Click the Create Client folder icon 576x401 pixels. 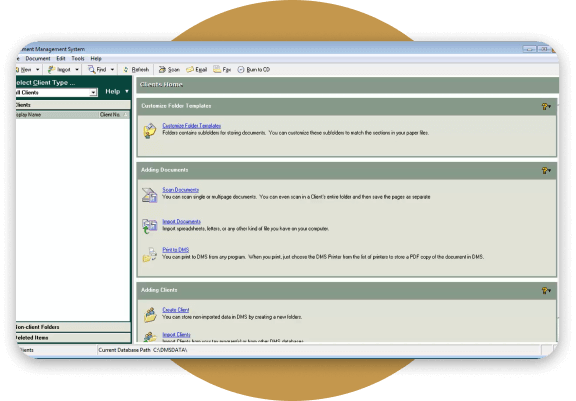pyautogui.click(x=150, y=315)
